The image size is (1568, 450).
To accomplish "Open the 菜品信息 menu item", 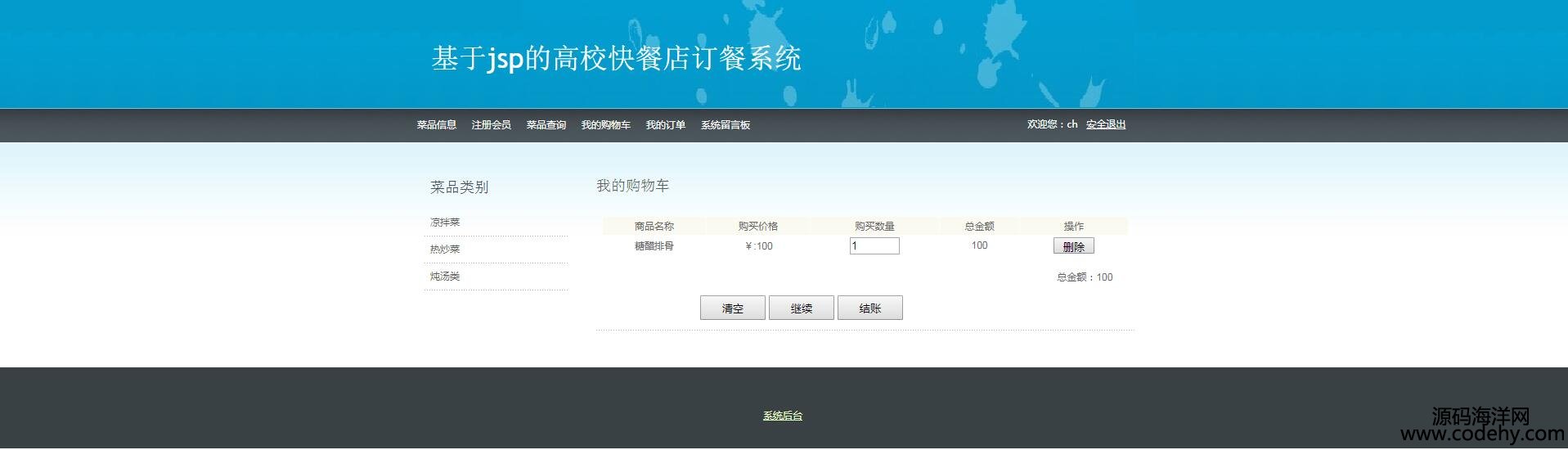I will pyautogui.click(x=436, y=125).
